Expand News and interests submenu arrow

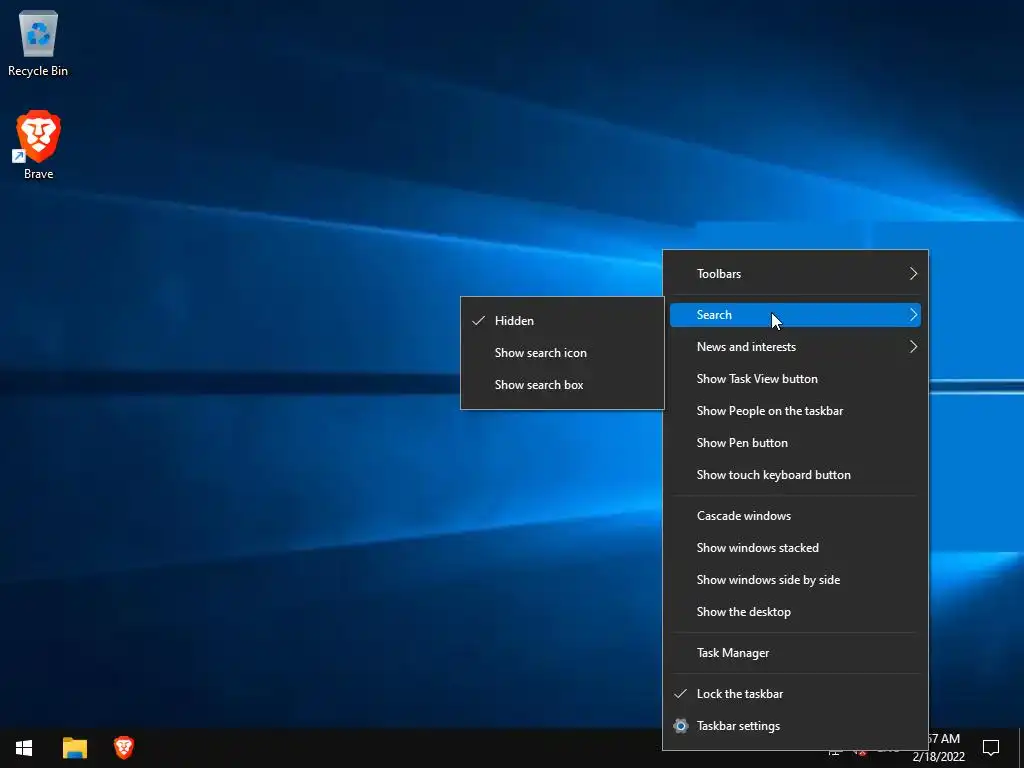click(x=913, y=347)
